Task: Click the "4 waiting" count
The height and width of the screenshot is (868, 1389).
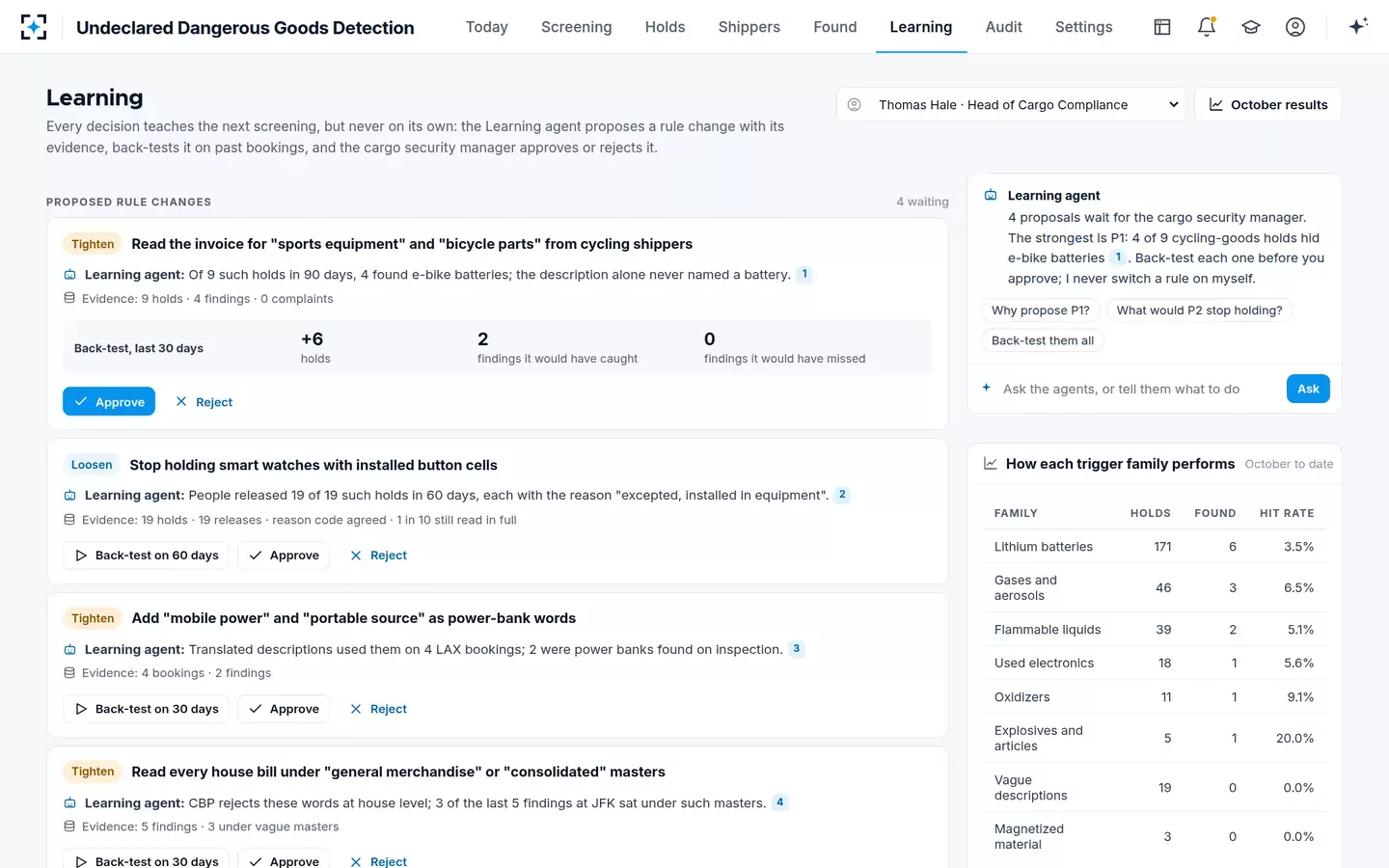Action: pos(922,202)
